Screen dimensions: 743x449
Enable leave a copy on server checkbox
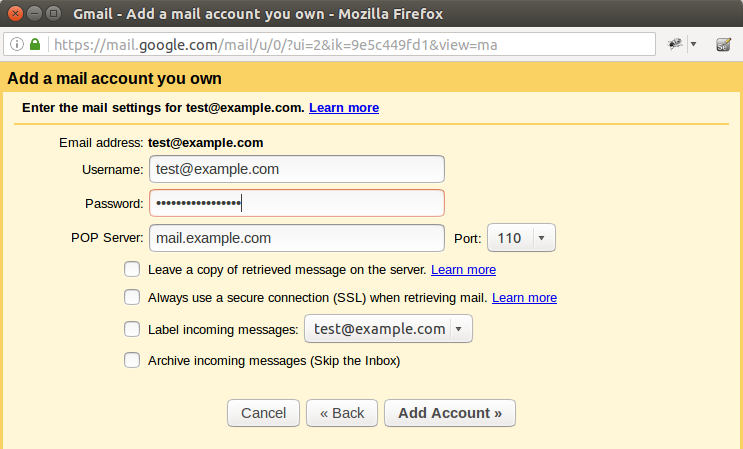pyautogui.click(x=132, y=269)
